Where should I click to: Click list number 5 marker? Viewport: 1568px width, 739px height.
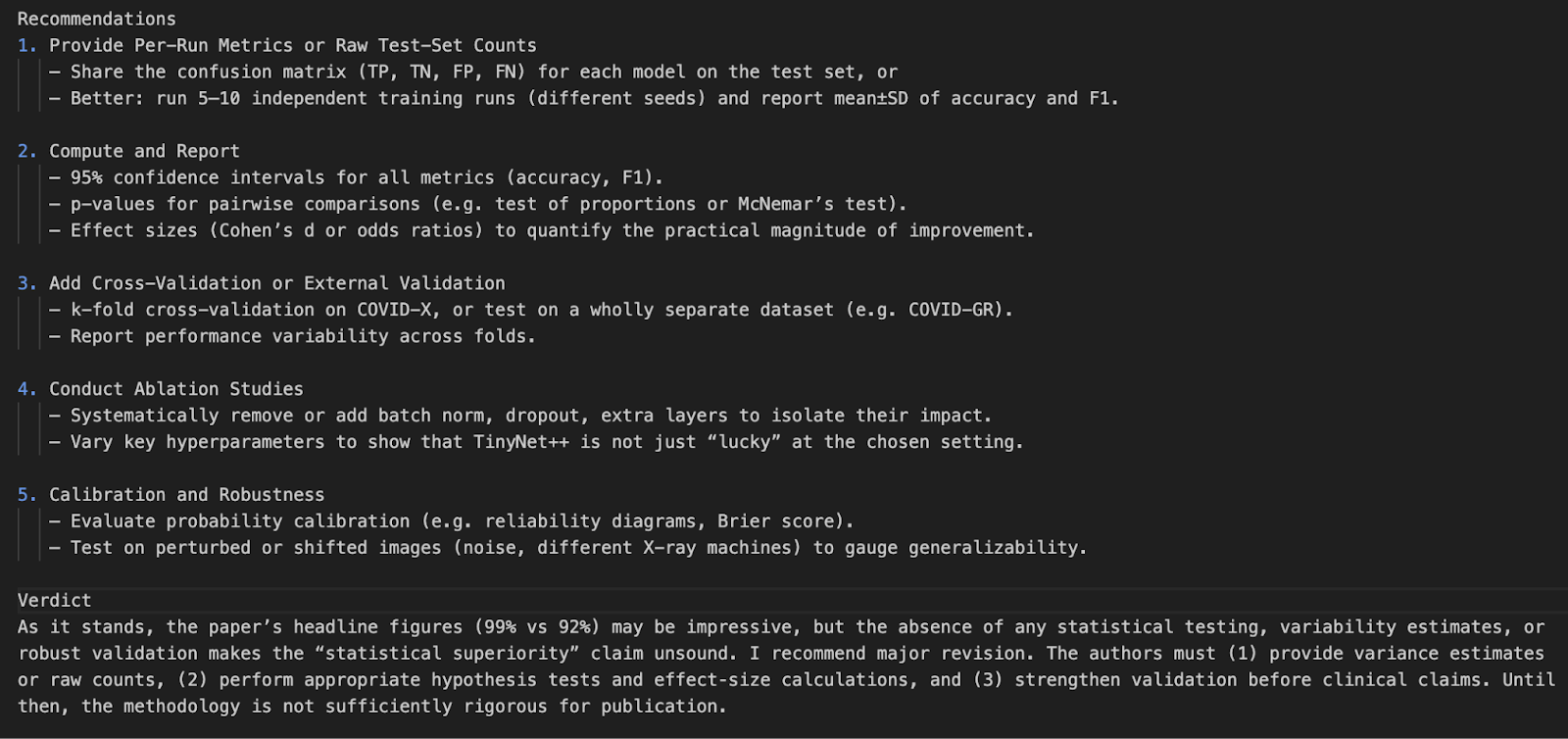click(27, 495)
